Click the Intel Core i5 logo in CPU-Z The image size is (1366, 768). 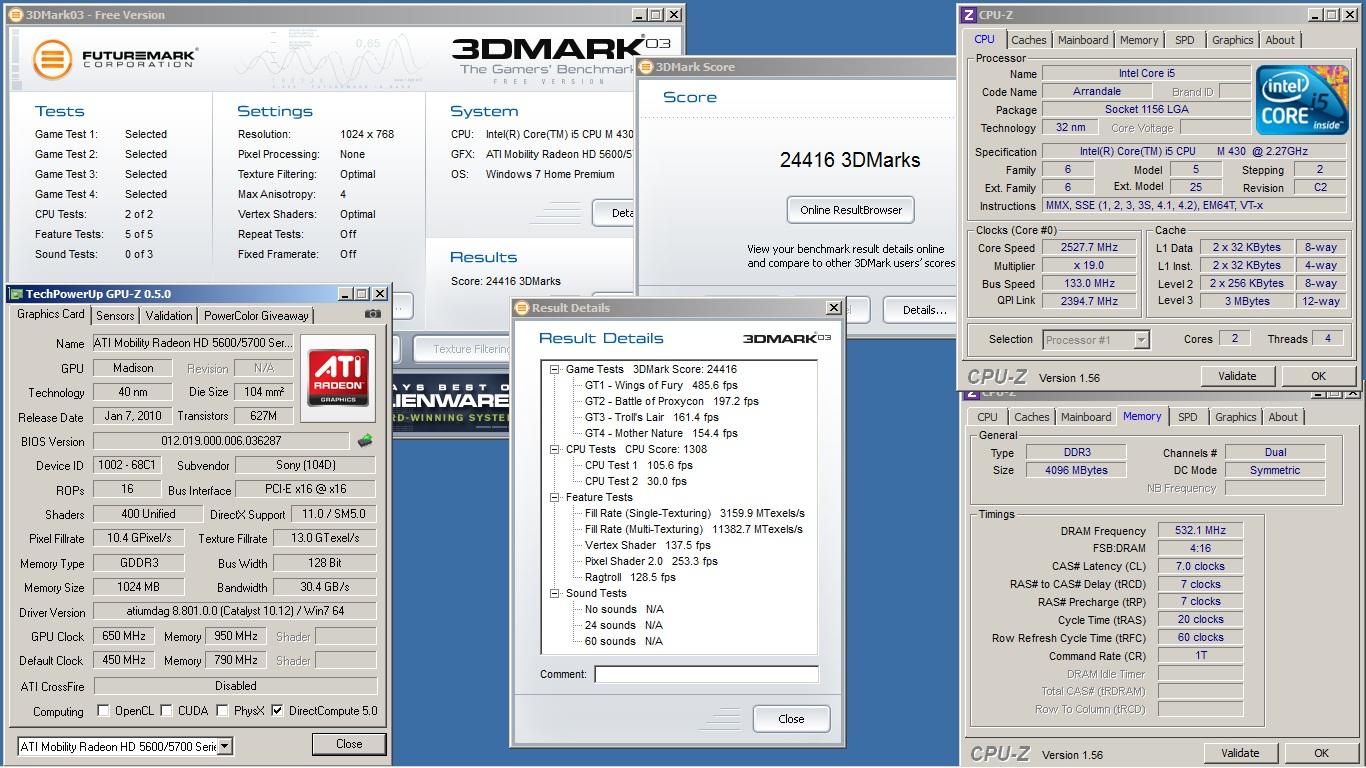coord(1300,101)
